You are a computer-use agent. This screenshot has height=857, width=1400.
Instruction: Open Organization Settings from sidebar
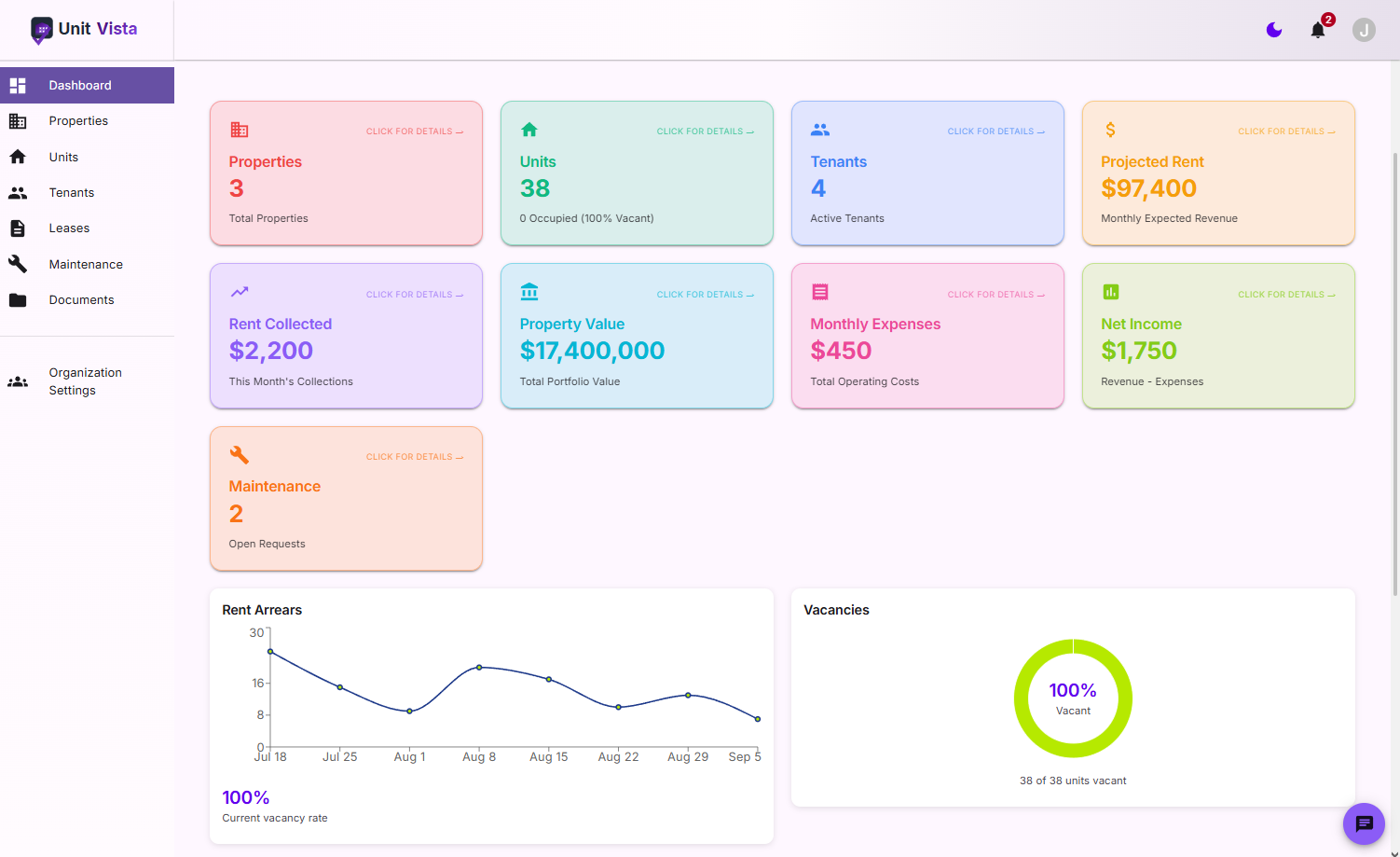pos(85,380)
